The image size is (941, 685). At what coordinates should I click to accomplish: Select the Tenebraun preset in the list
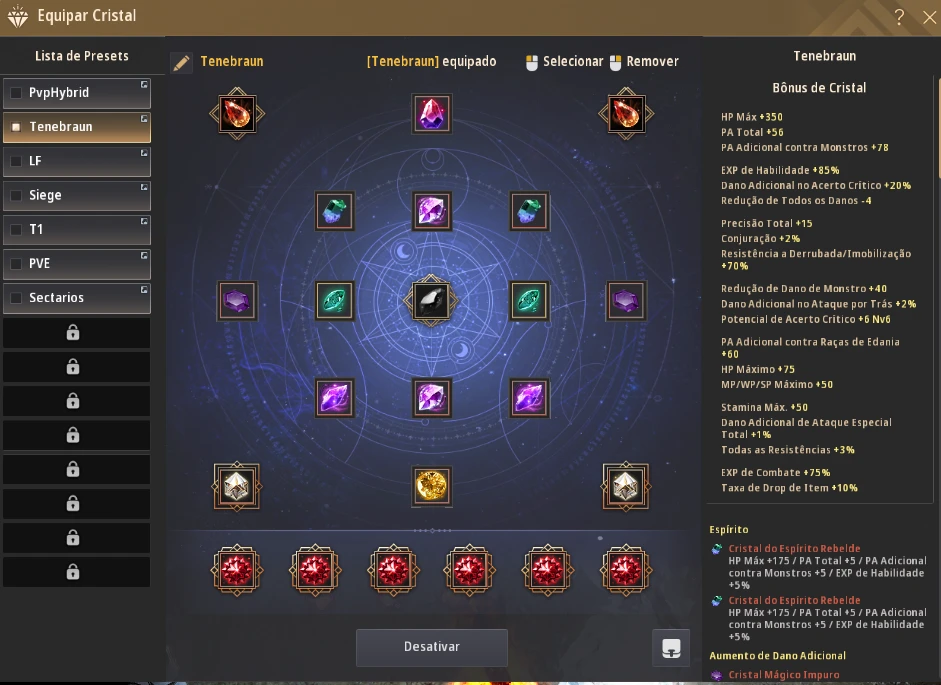(x=77, y=127)
